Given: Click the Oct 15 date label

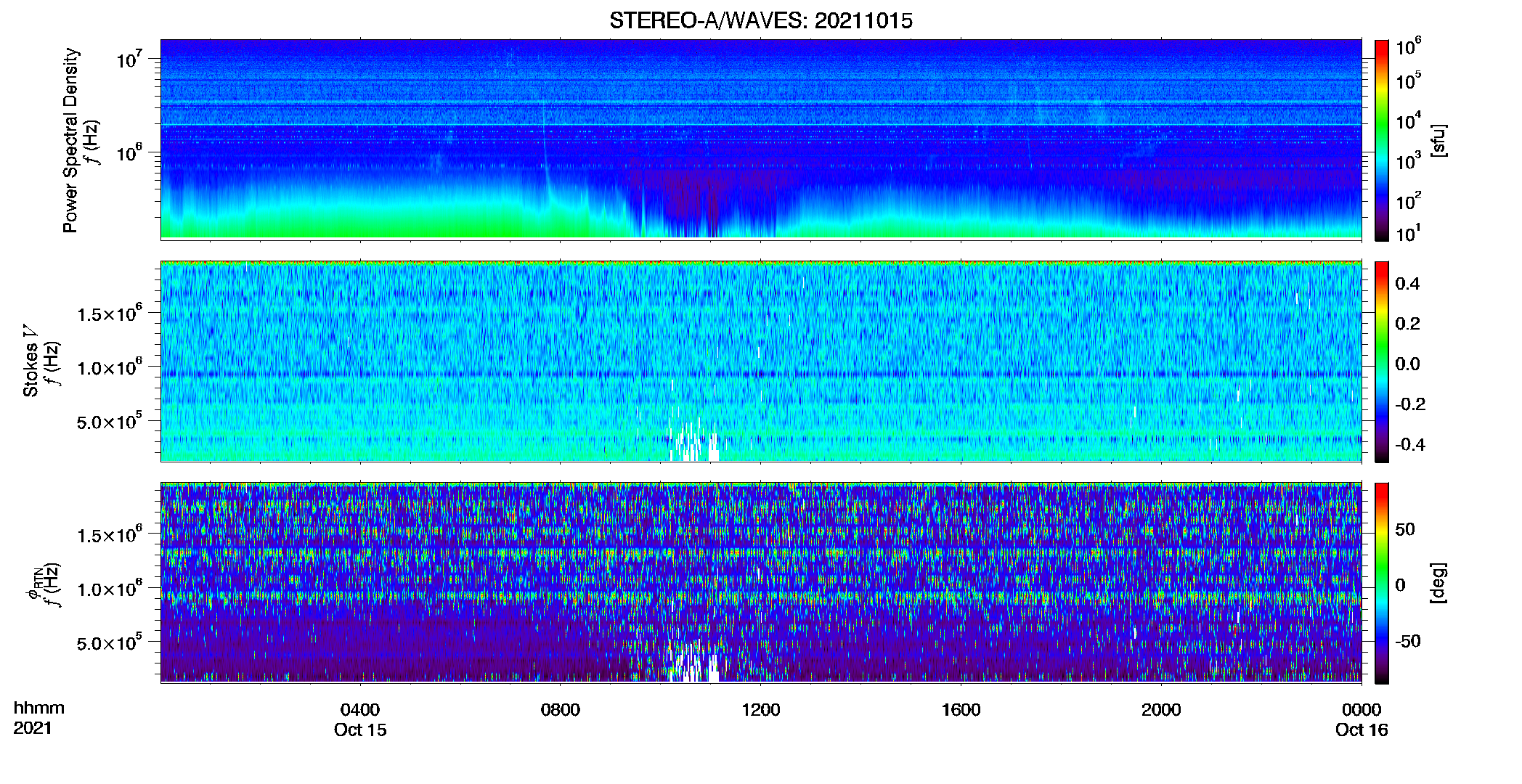Looking at the screenshot, I should 360,730.
